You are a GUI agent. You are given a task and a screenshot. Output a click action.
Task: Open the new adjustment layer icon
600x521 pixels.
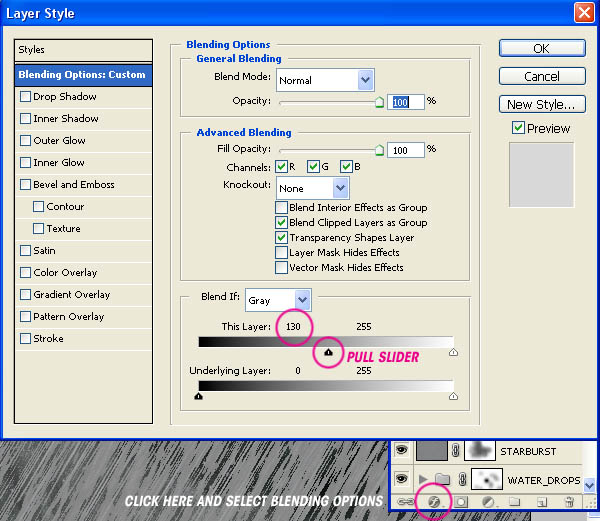488,501
